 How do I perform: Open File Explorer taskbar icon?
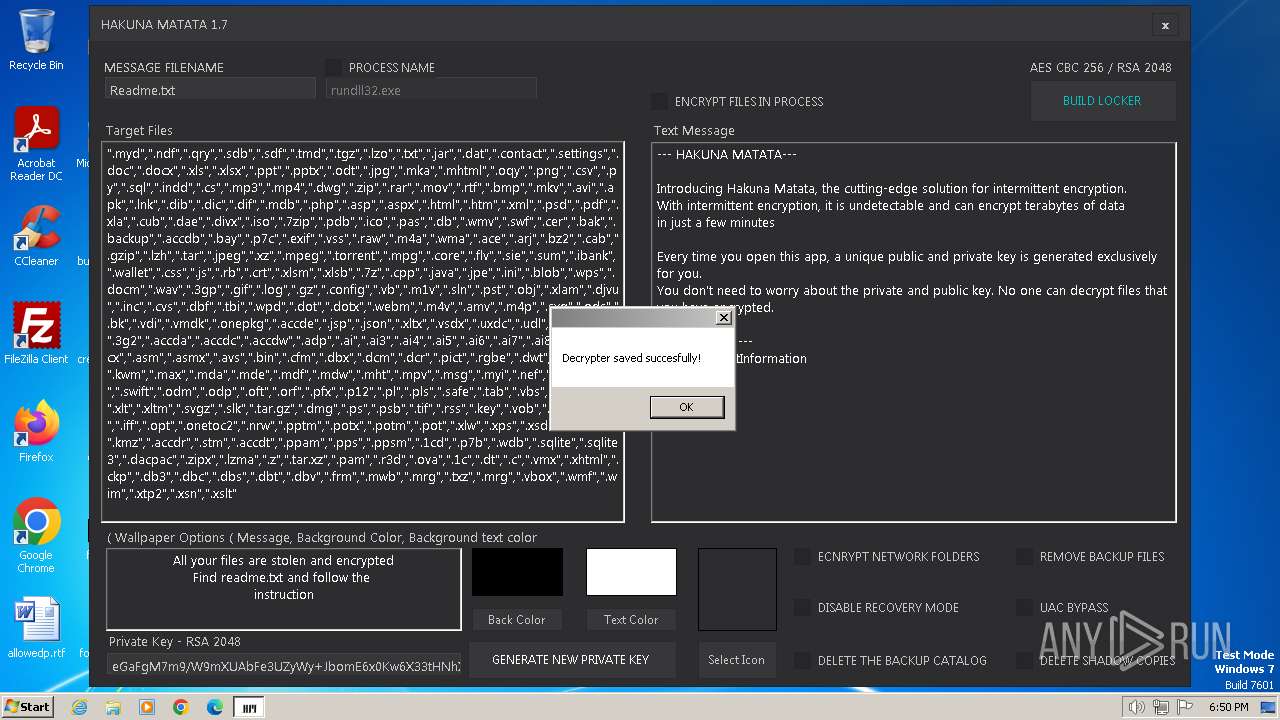(113, 707)
